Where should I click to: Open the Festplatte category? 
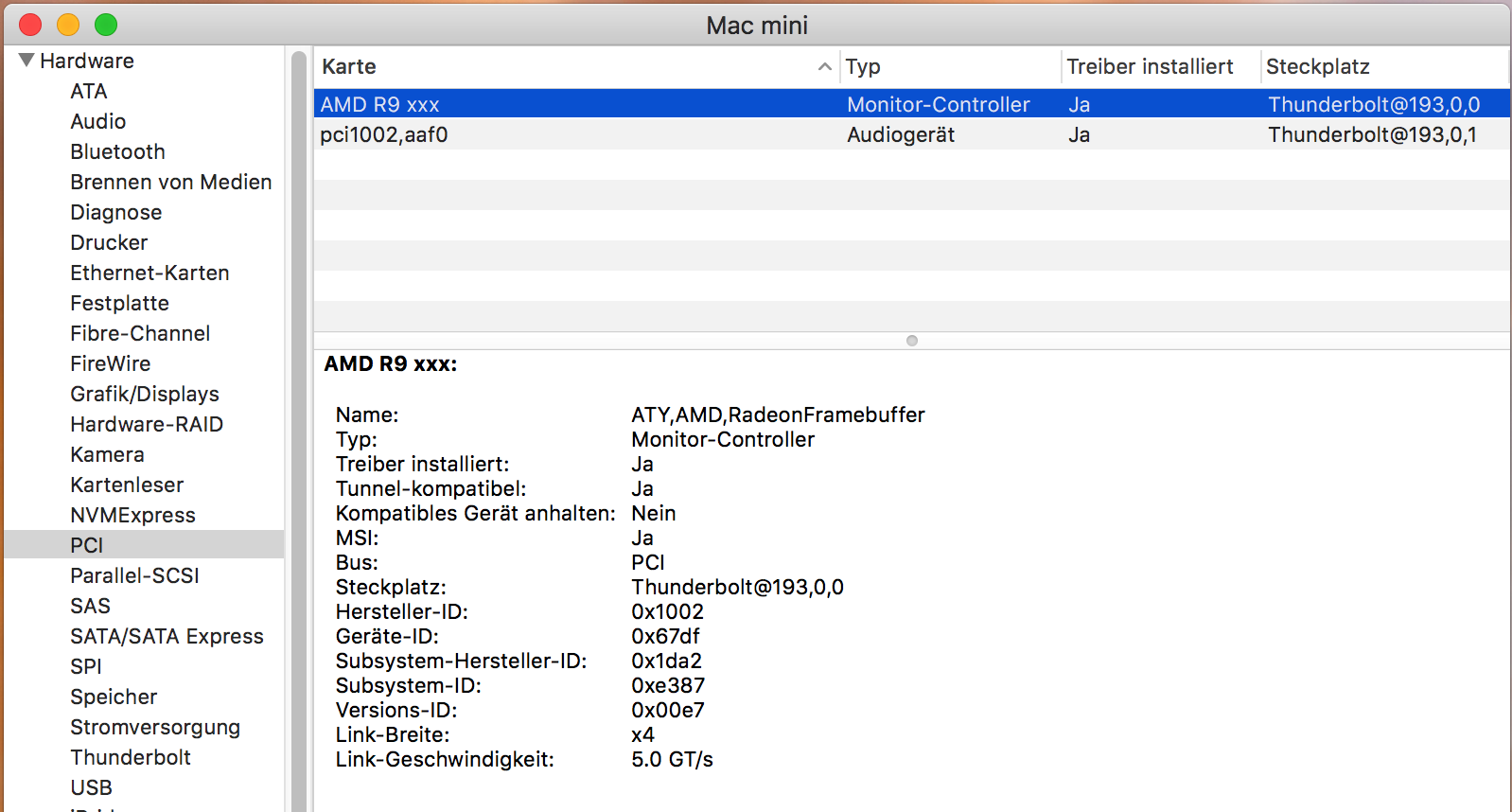pyautogui.click(x=119, y=303)
